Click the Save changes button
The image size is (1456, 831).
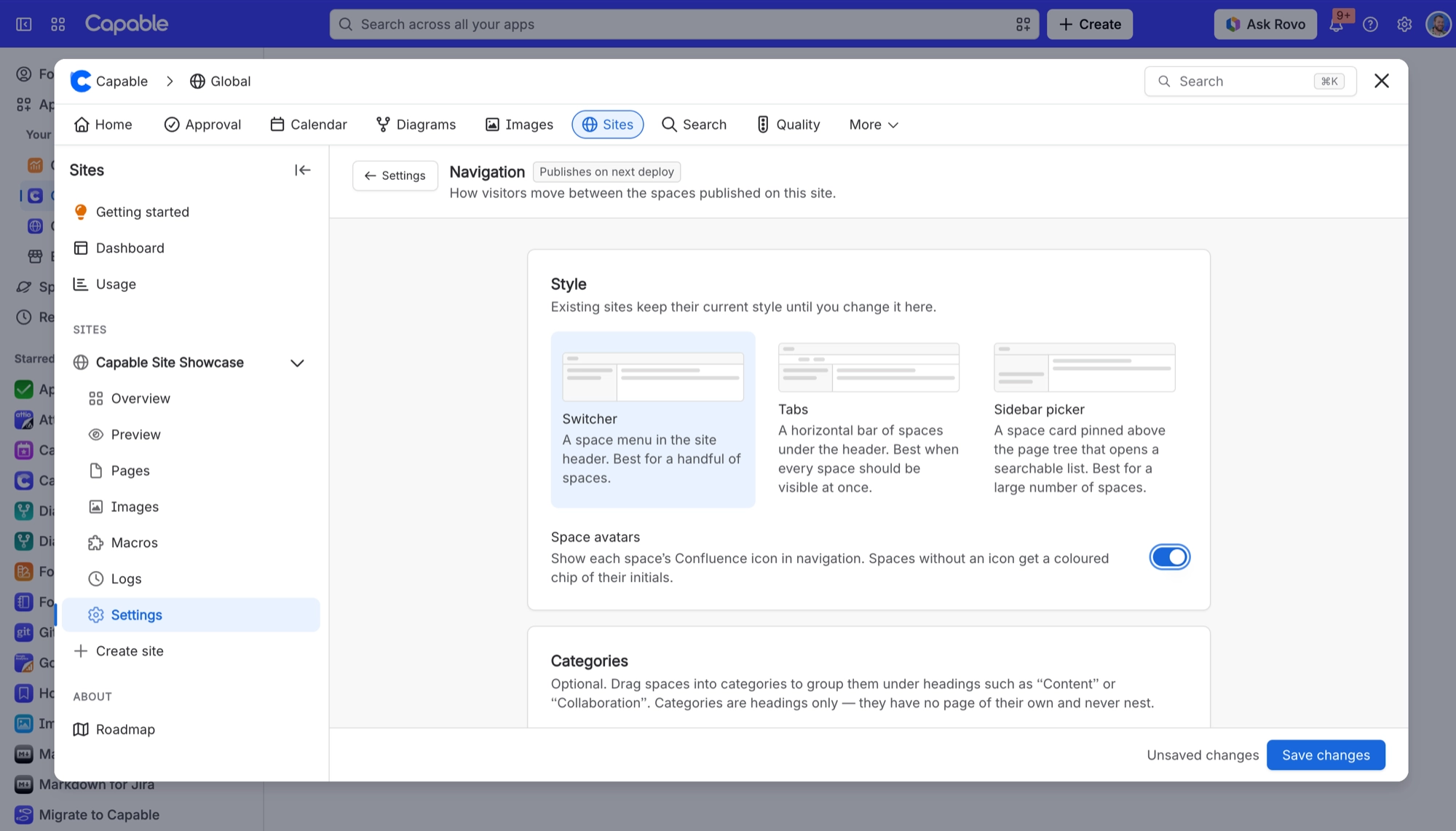(1326, 755)
